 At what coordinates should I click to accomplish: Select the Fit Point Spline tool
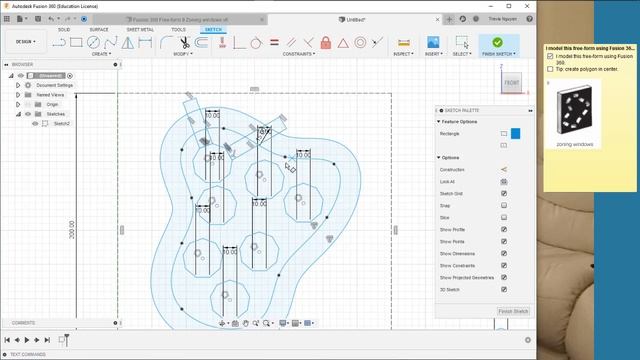[x=111, y=42]
